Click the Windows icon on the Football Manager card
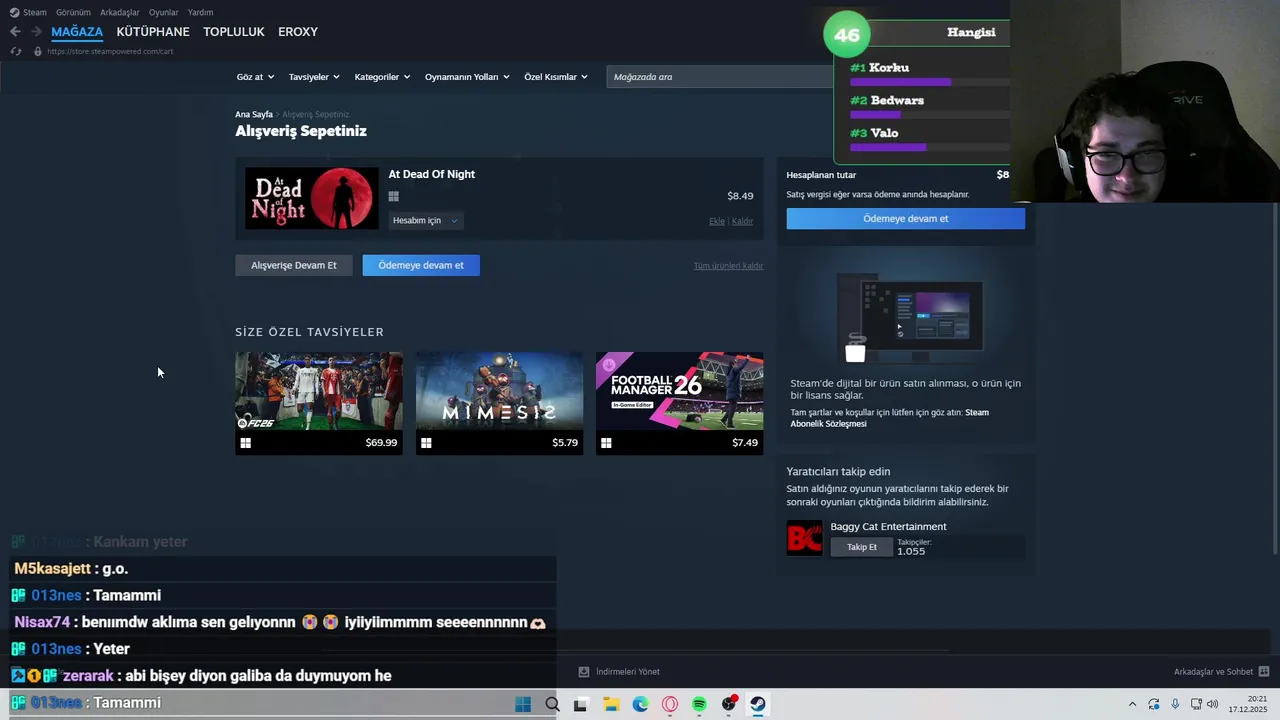The image size is (1280, 720). pos(606,443)
